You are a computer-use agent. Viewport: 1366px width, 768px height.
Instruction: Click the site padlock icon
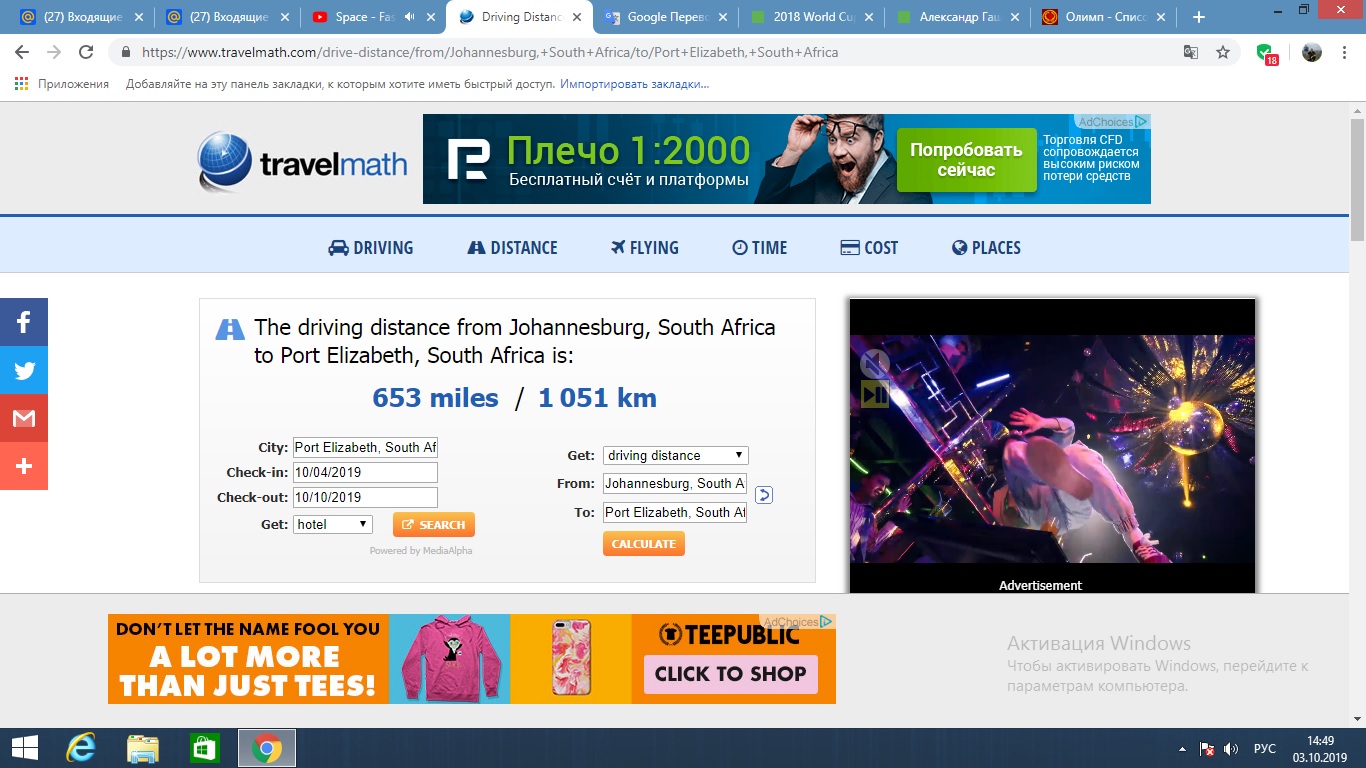(x=126, y=52)
